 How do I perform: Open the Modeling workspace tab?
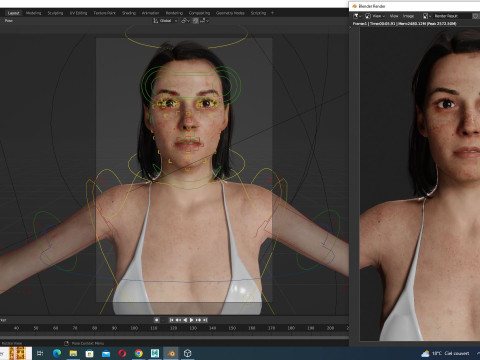click(34, 13)
